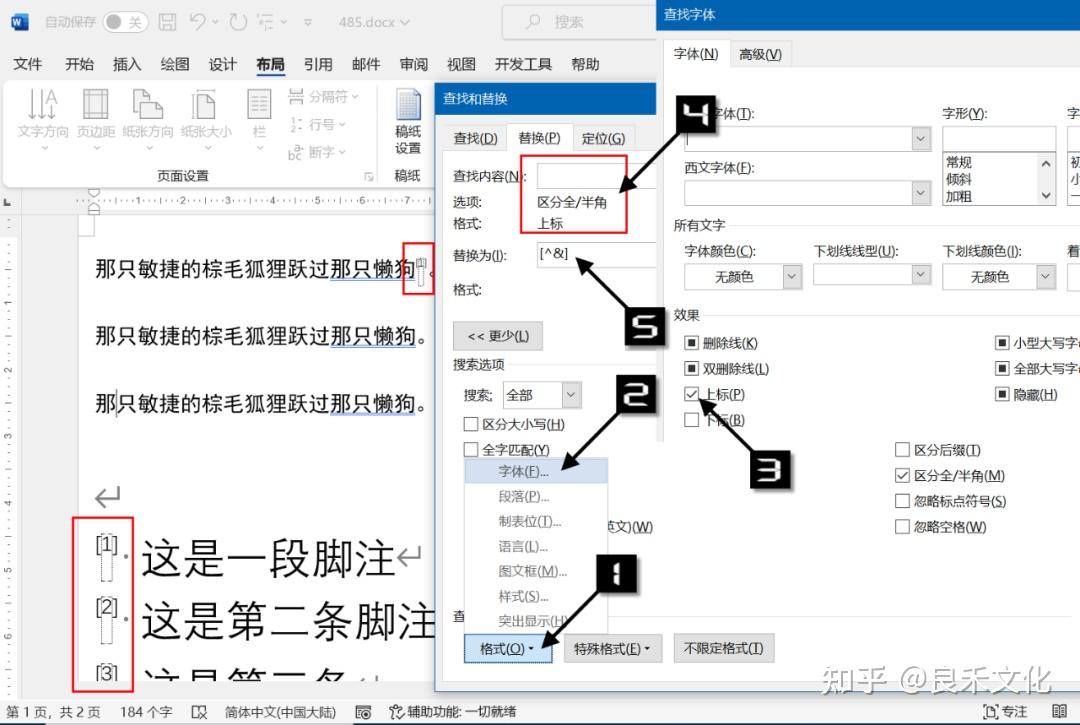Switch to the 引用 ribbon tab

click(318, 64)
